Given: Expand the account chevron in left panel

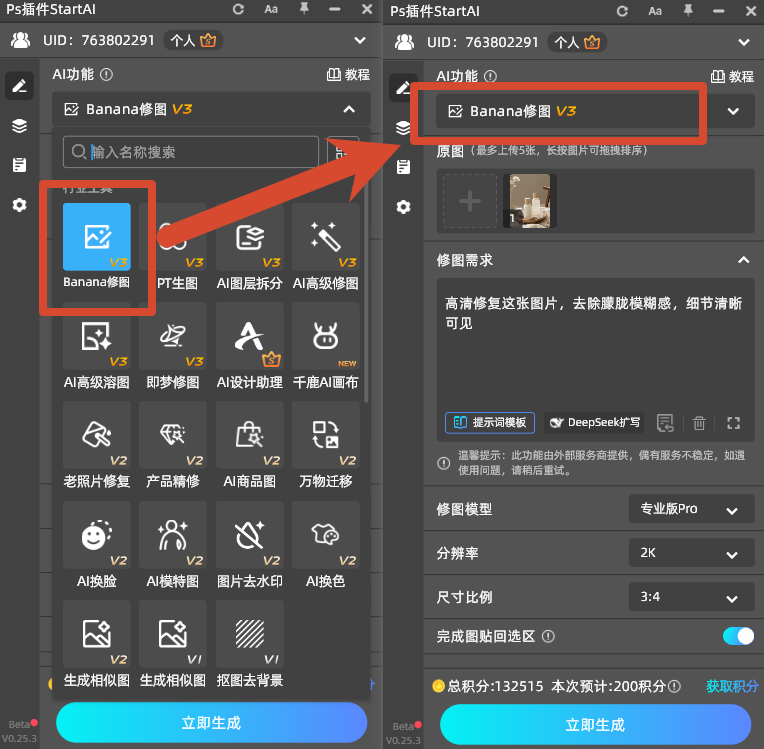Looking at the screenshot, I should click(x=360, y=40).
